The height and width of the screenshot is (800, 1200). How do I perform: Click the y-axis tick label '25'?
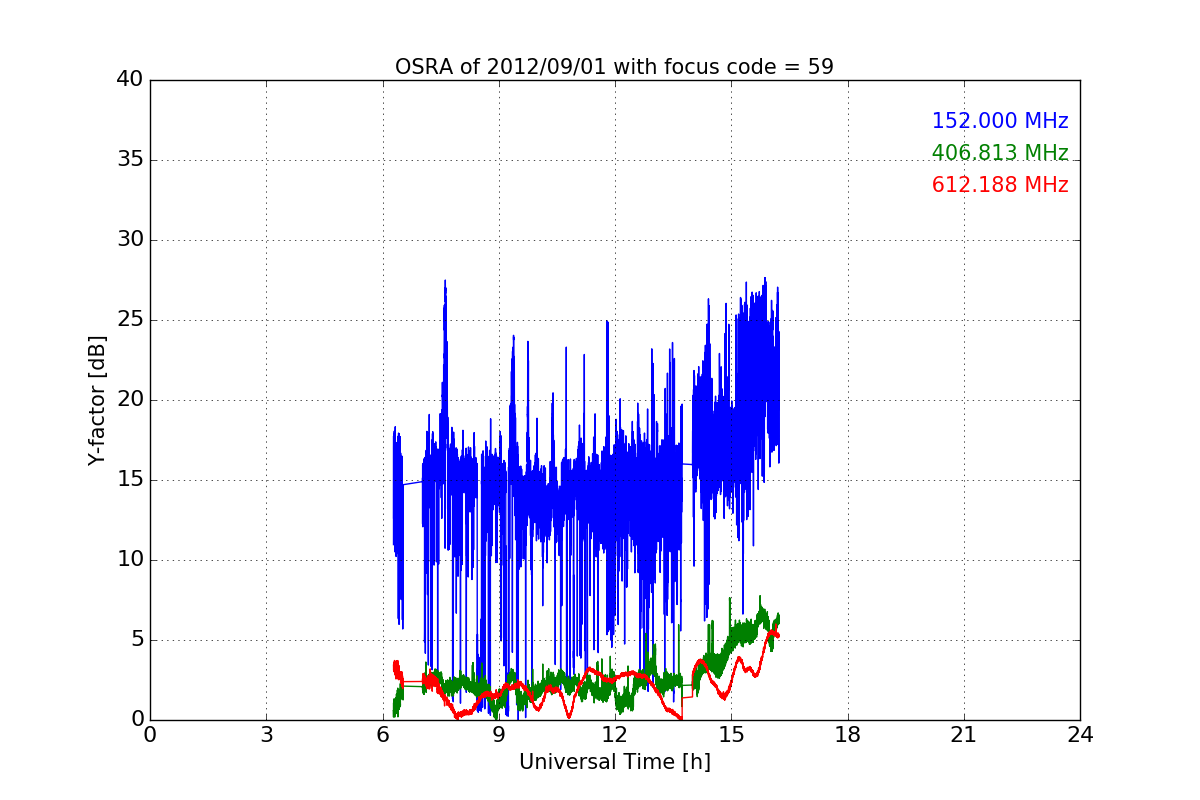pos(130,320)
